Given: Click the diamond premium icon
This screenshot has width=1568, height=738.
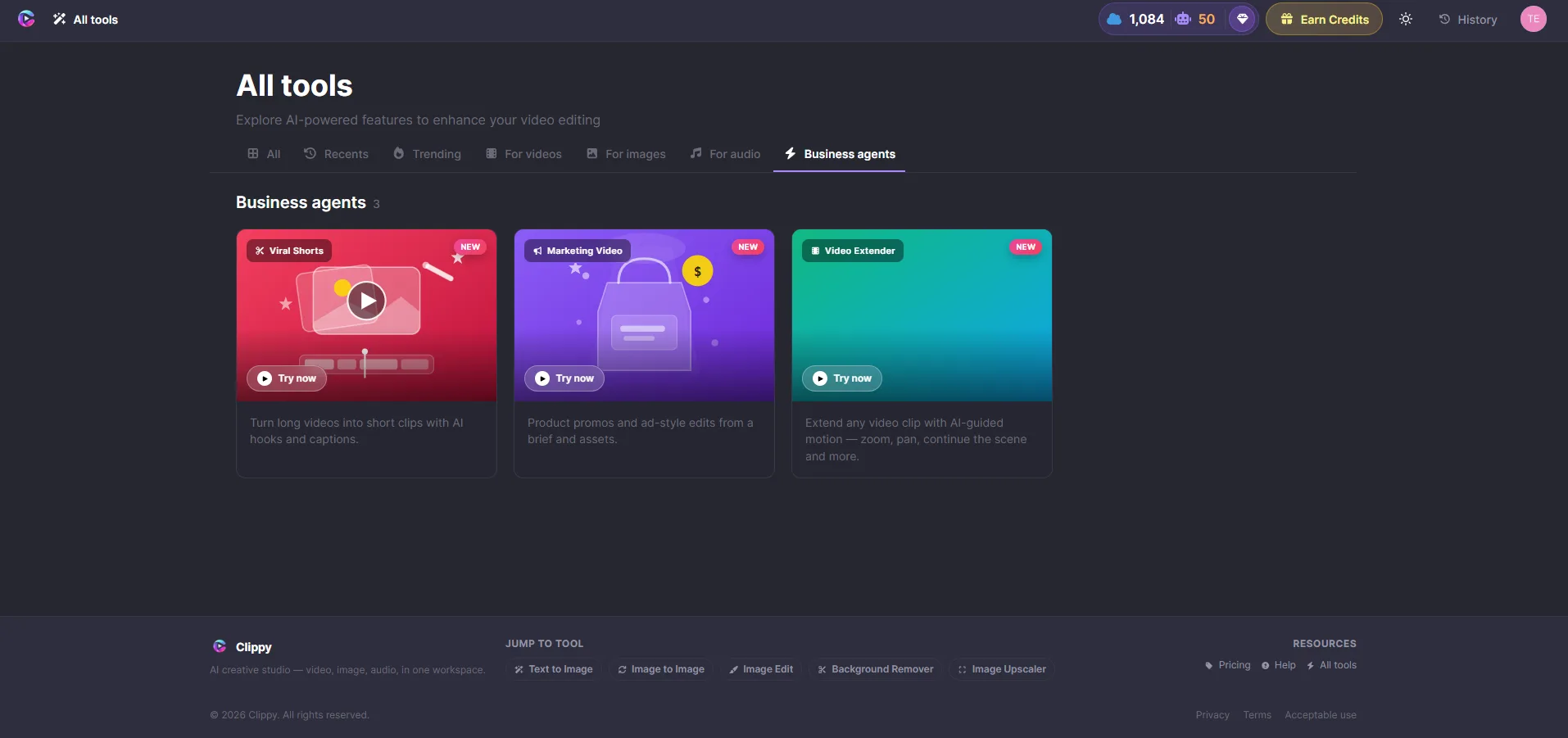Looking at the screenshot, I should point(1242,19).
